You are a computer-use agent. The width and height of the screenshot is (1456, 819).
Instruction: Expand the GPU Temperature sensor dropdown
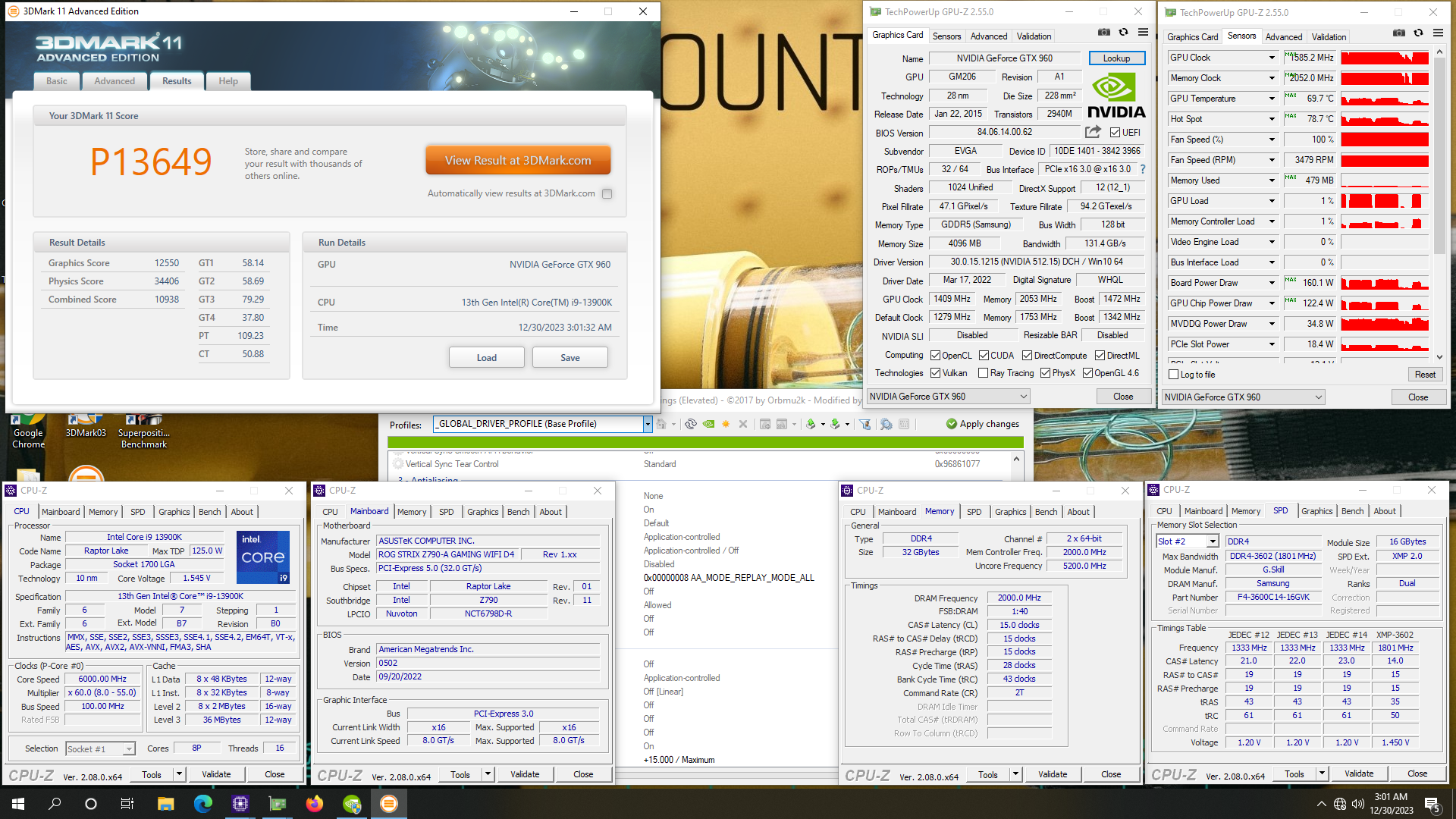1272,99
